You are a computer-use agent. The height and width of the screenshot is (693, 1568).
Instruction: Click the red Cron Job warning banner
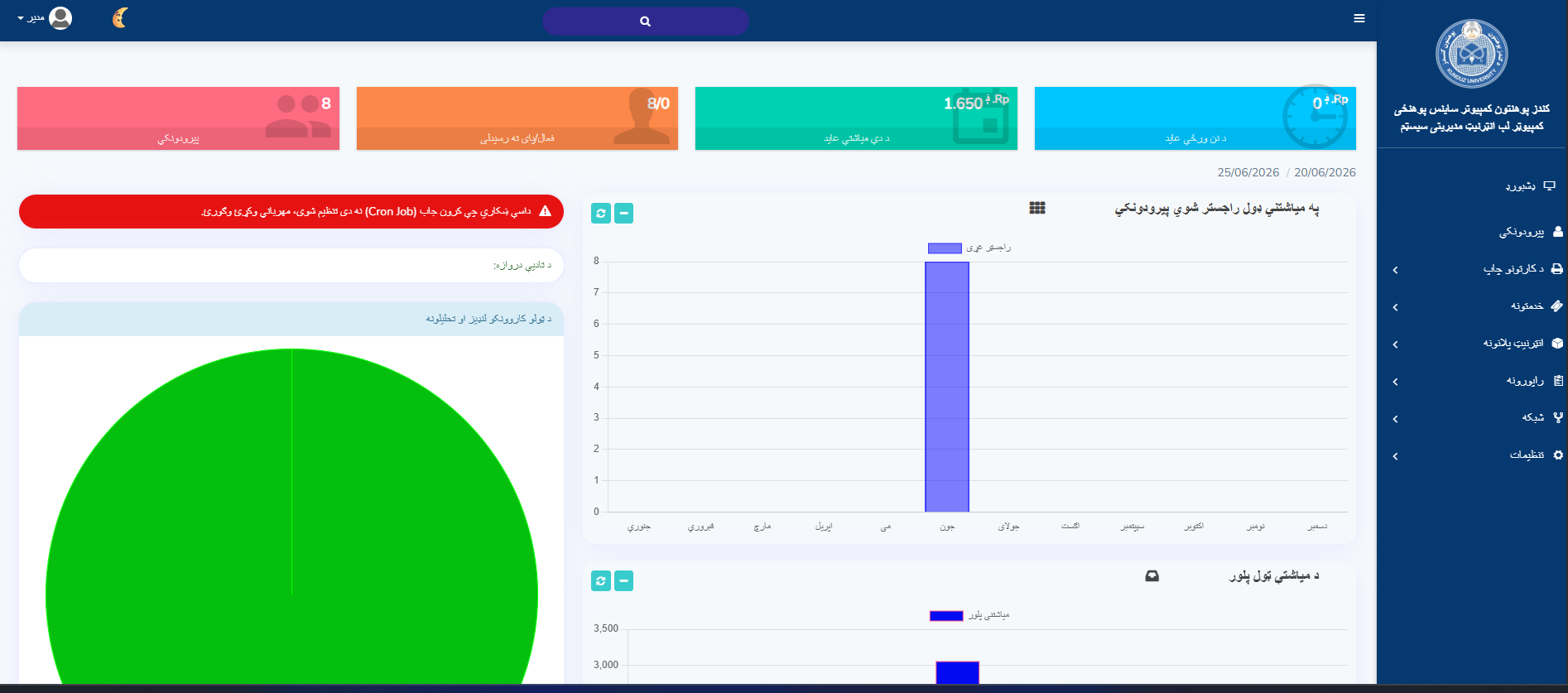(x=291, y=211)
